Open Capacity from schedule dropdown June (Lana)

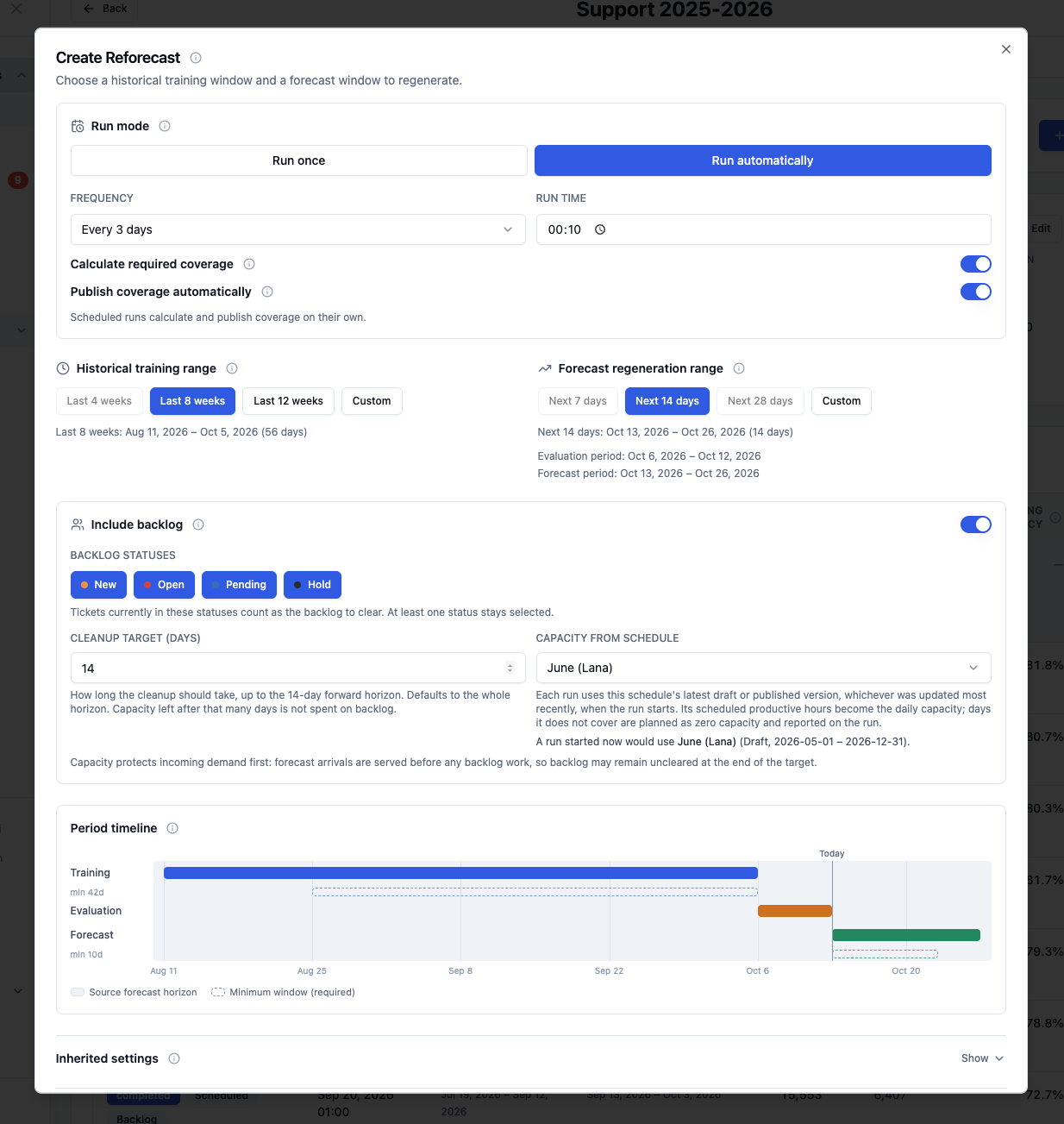[x=764, y=668]
